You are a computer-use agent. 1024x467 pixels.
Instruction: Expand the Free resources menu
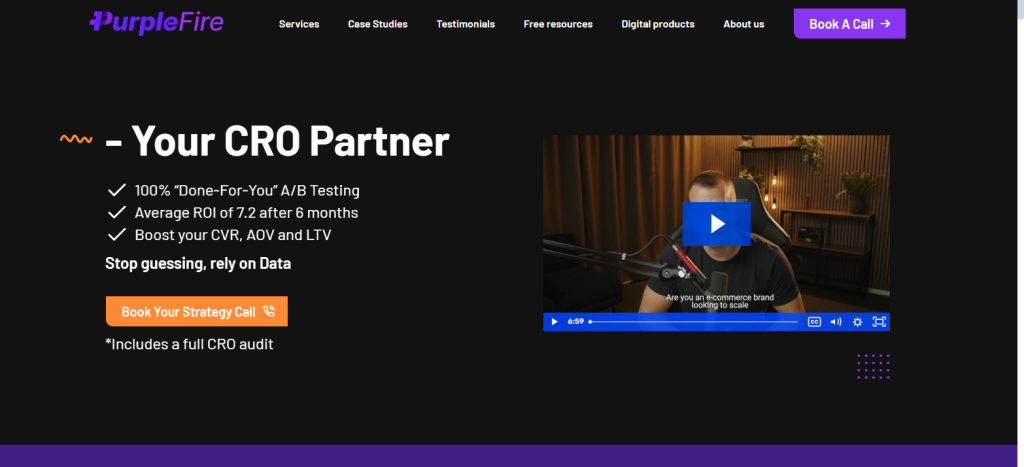tap(557, 24)
